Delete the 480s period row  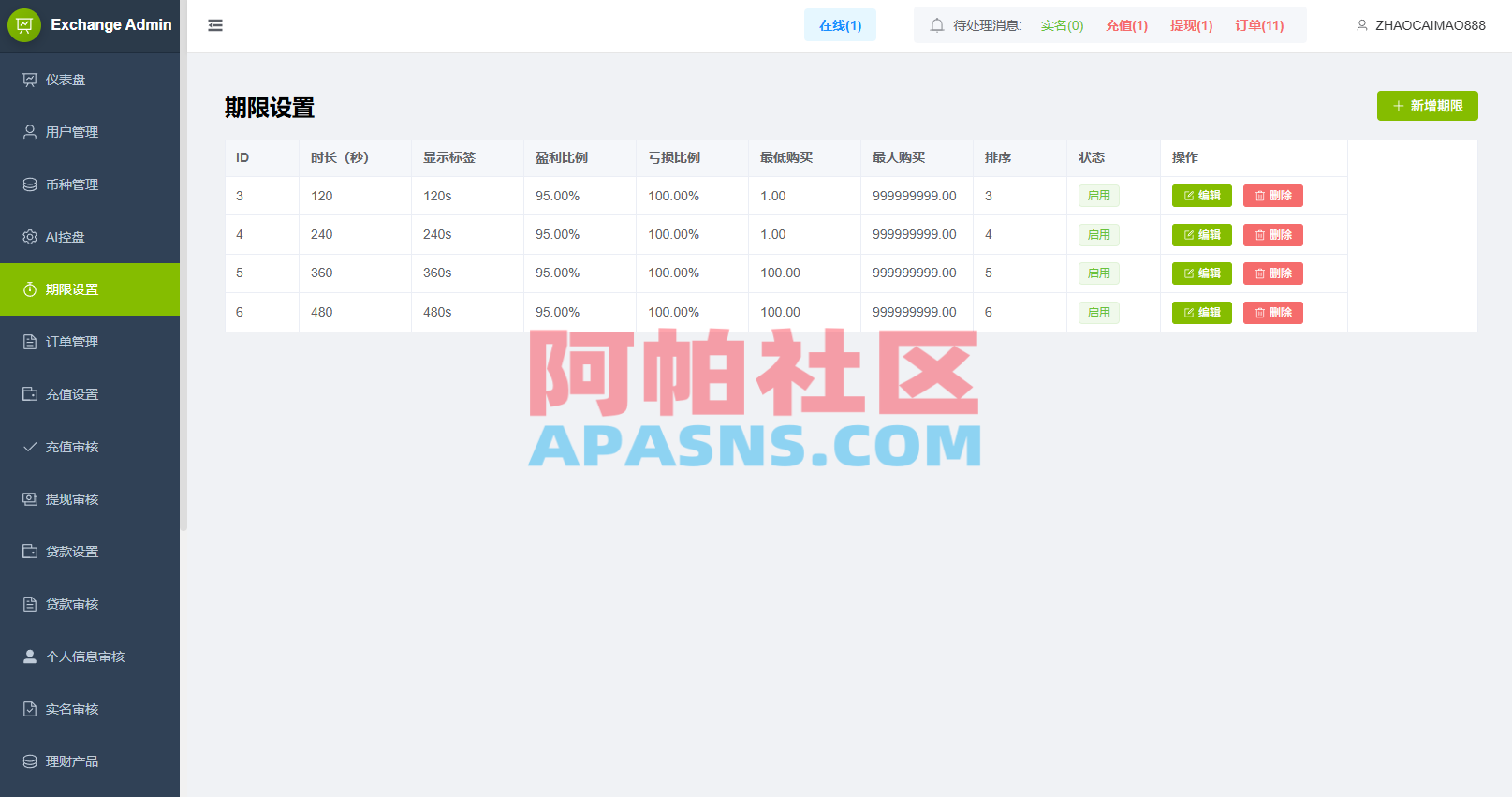(1272, 313)
